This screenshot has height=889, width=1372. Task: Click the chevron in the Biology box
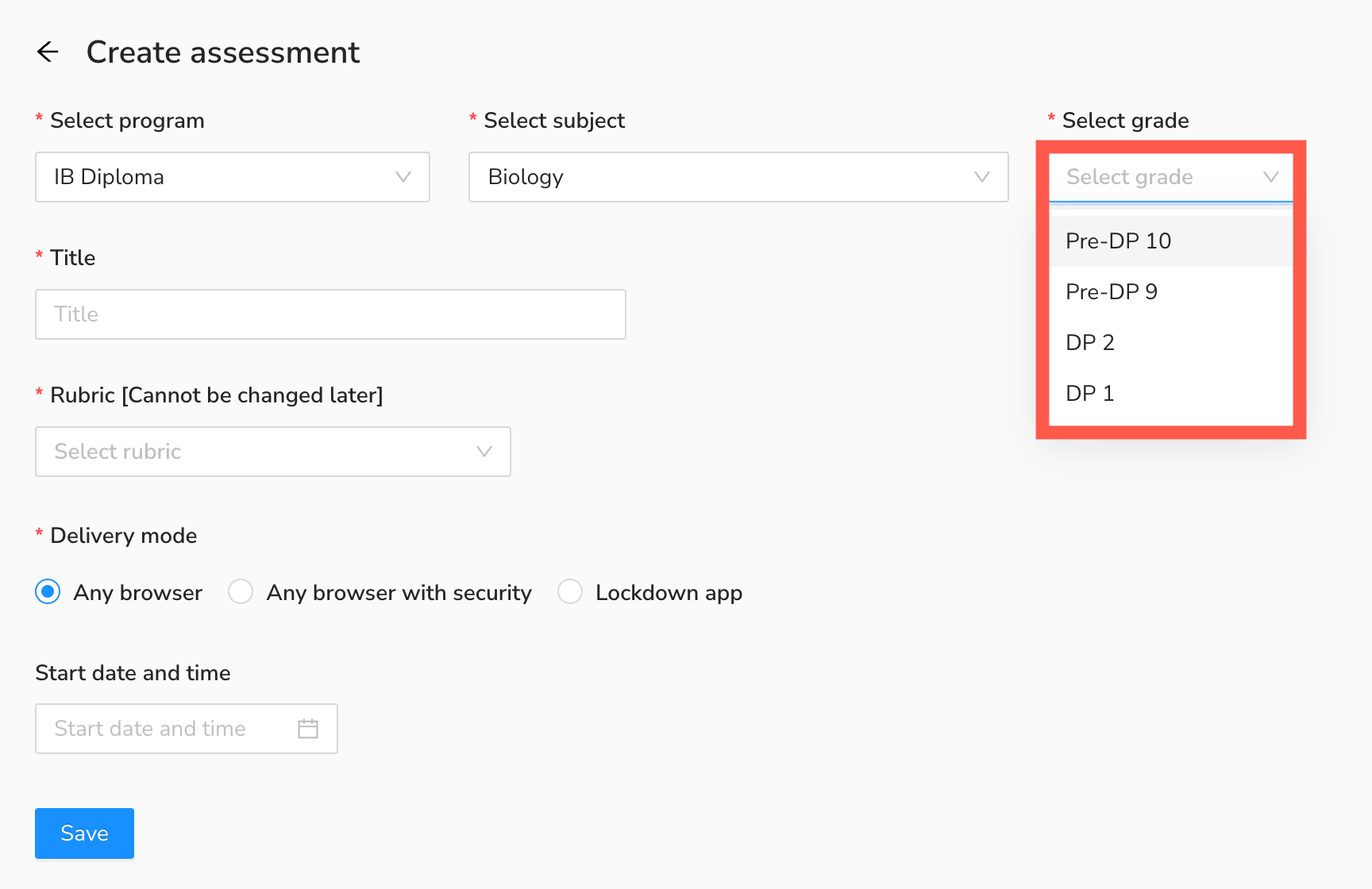982,177
